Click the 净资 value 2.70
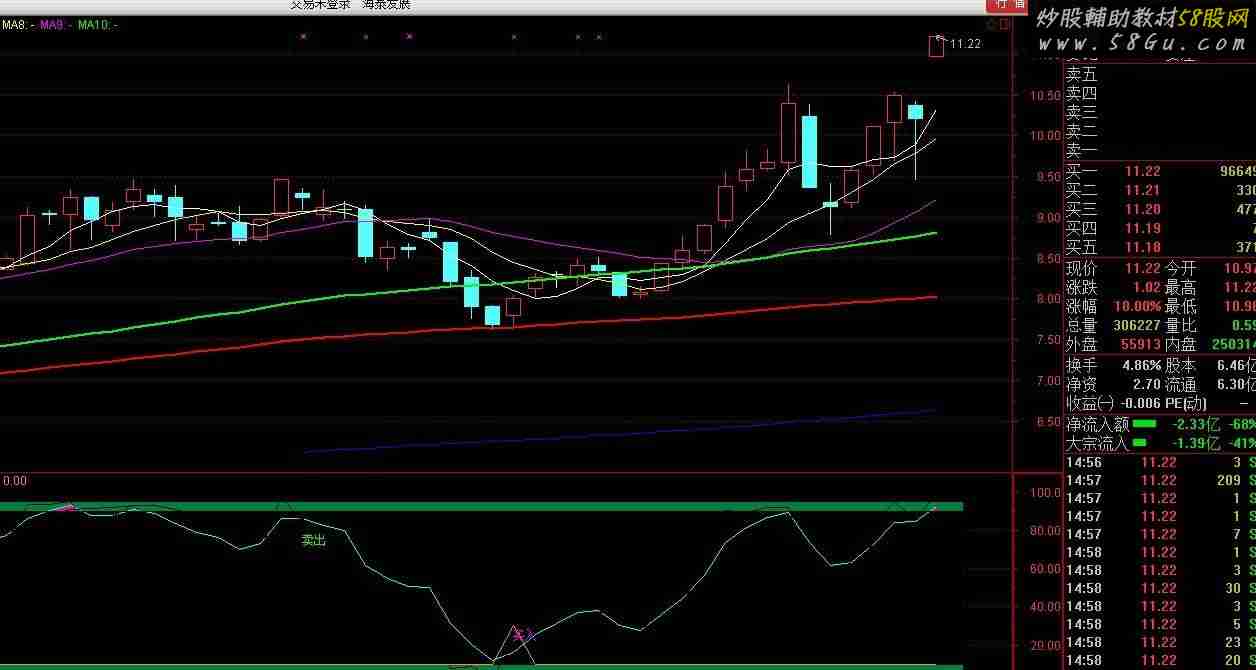 tap(1147, 384)
